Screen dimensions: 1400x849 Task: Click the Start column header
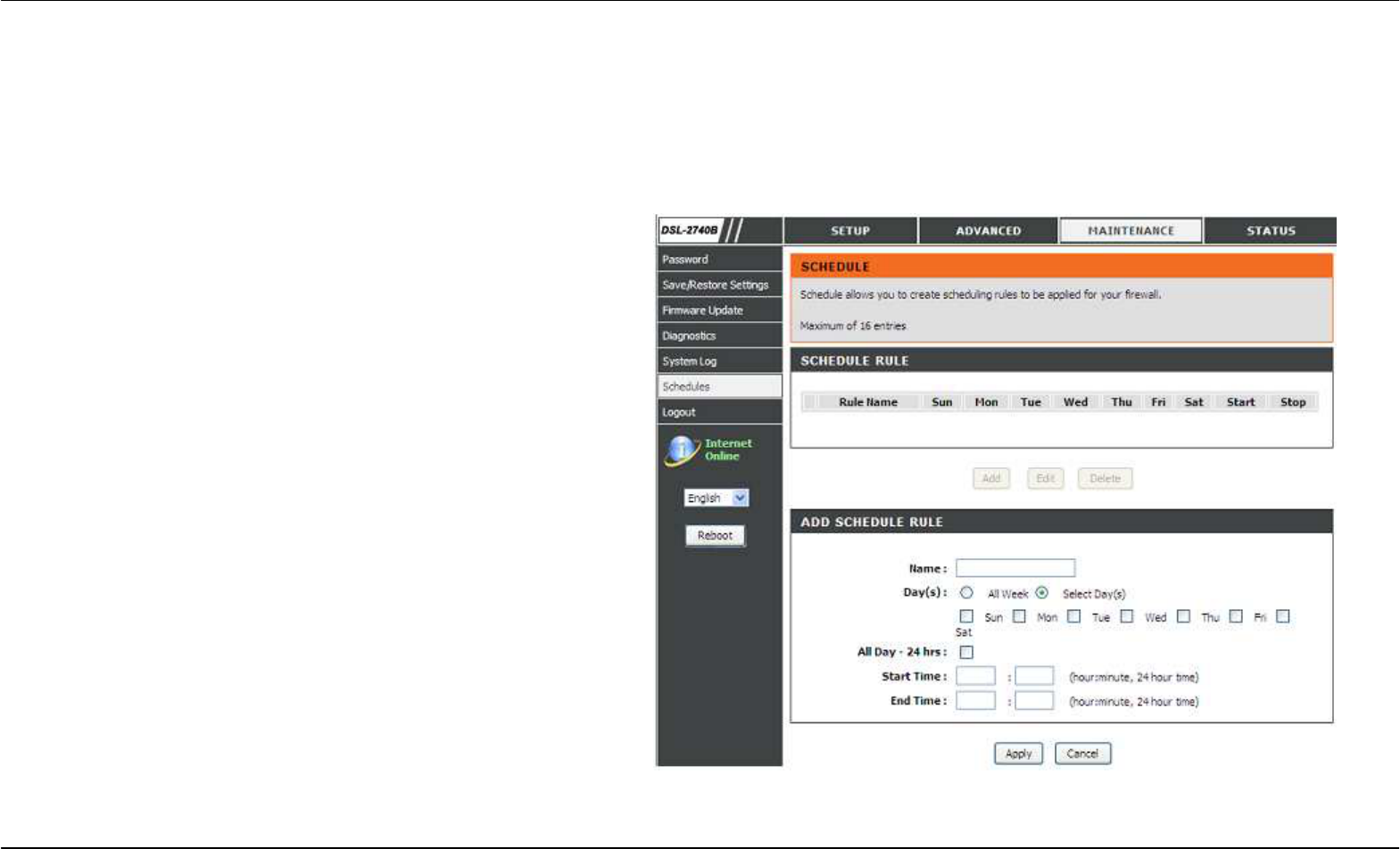click(1240, 402)
